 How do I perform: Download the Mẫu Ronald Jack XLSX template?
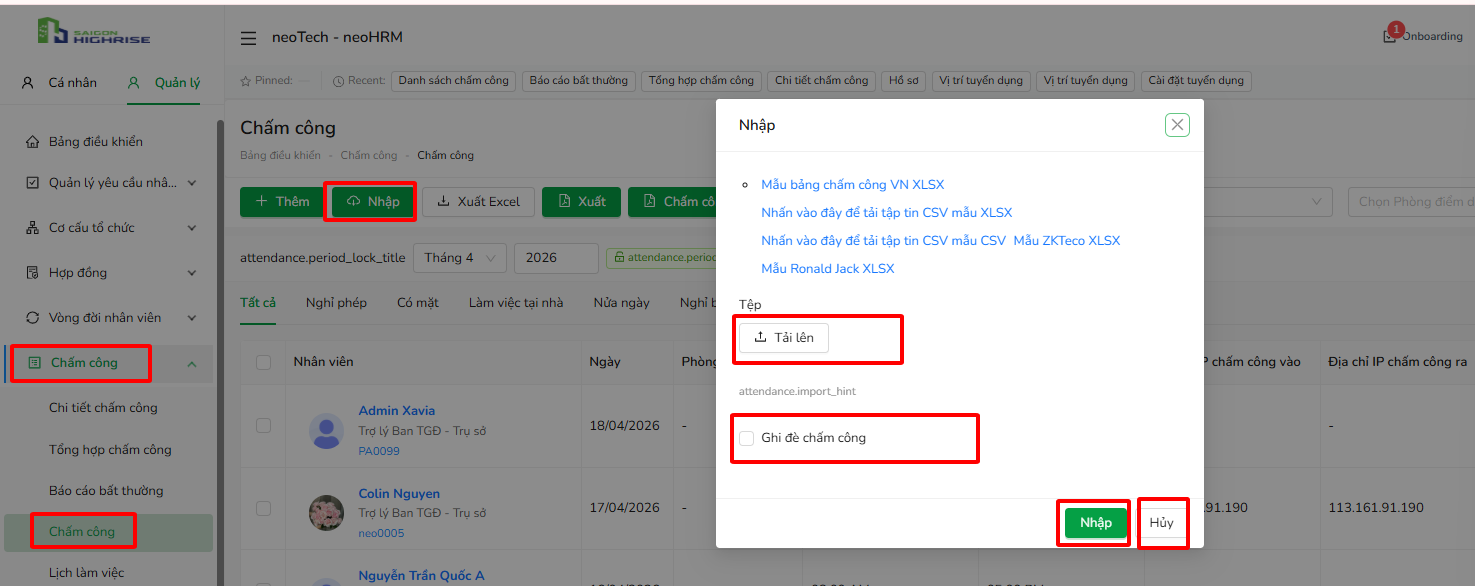tap(827, 269)
